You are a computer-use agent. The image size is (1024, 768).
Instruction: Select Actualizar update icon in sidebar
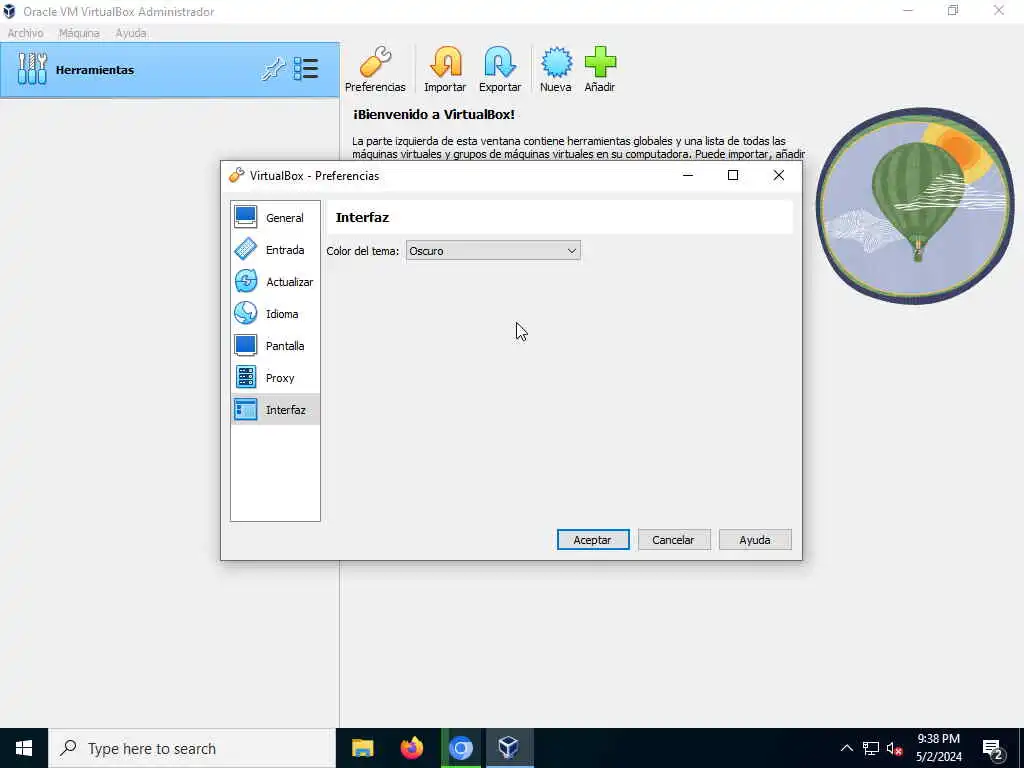point(246,281)
